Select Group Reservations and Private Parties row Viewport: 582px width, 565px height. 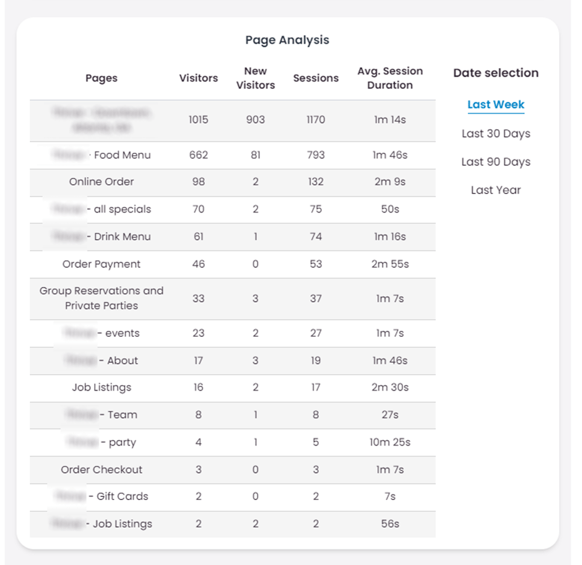tap(232, 299)
